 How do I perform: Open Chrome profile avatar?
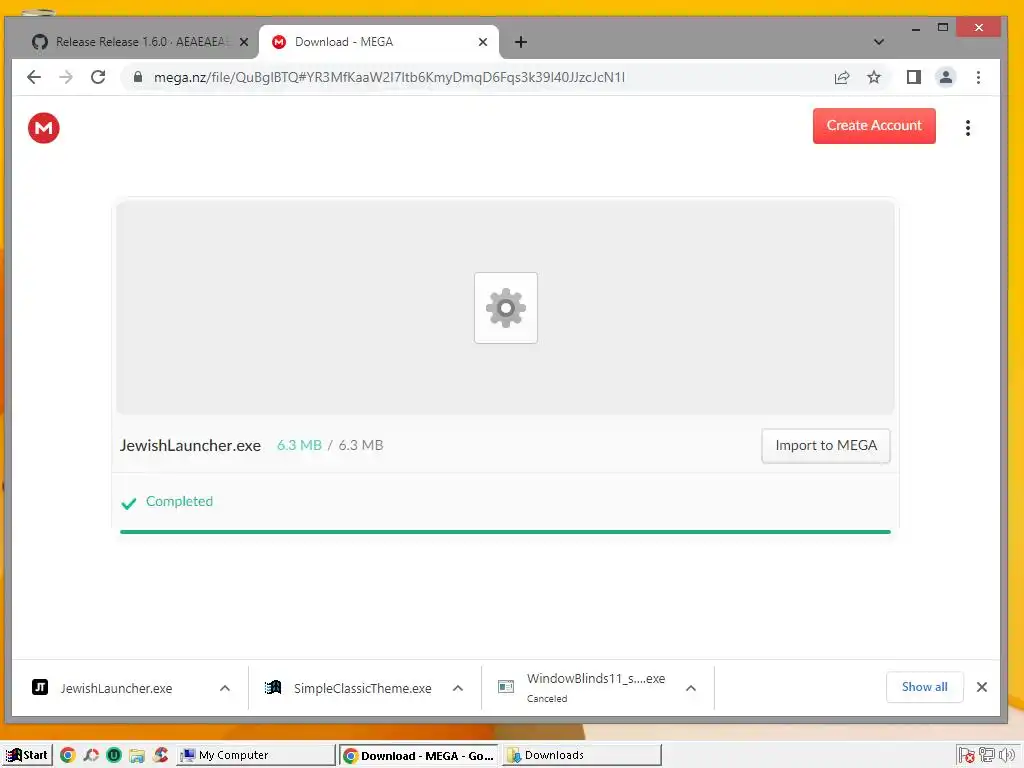946,77
